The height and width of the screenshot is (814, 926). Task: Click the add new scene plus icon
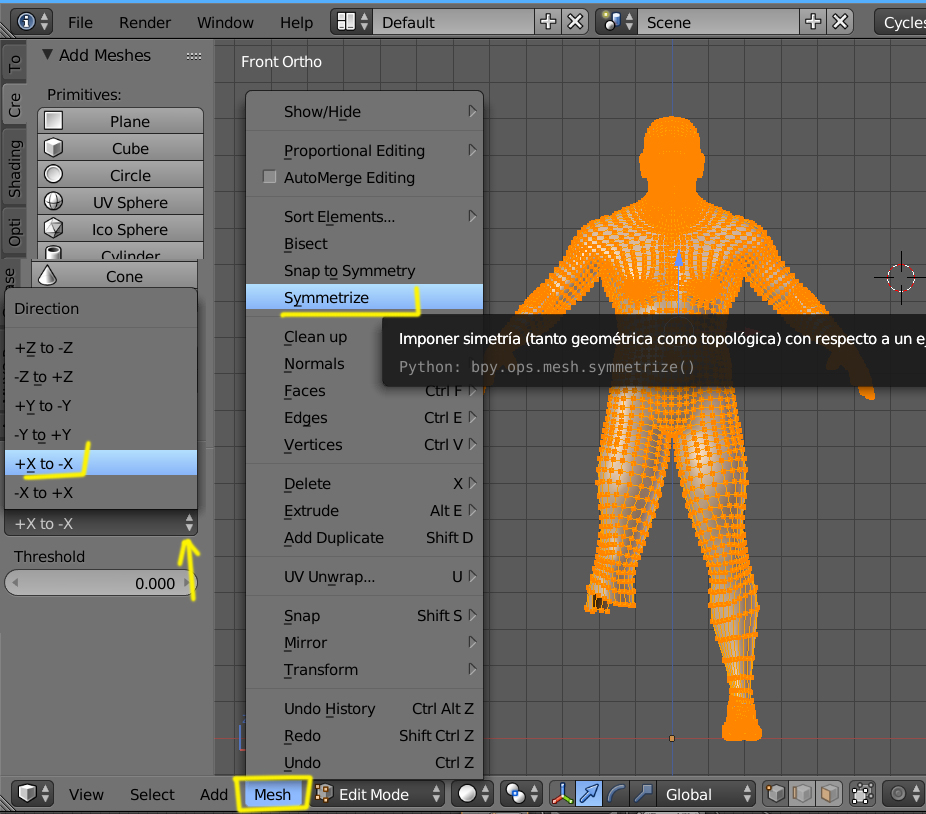click(x=815, y=22)
